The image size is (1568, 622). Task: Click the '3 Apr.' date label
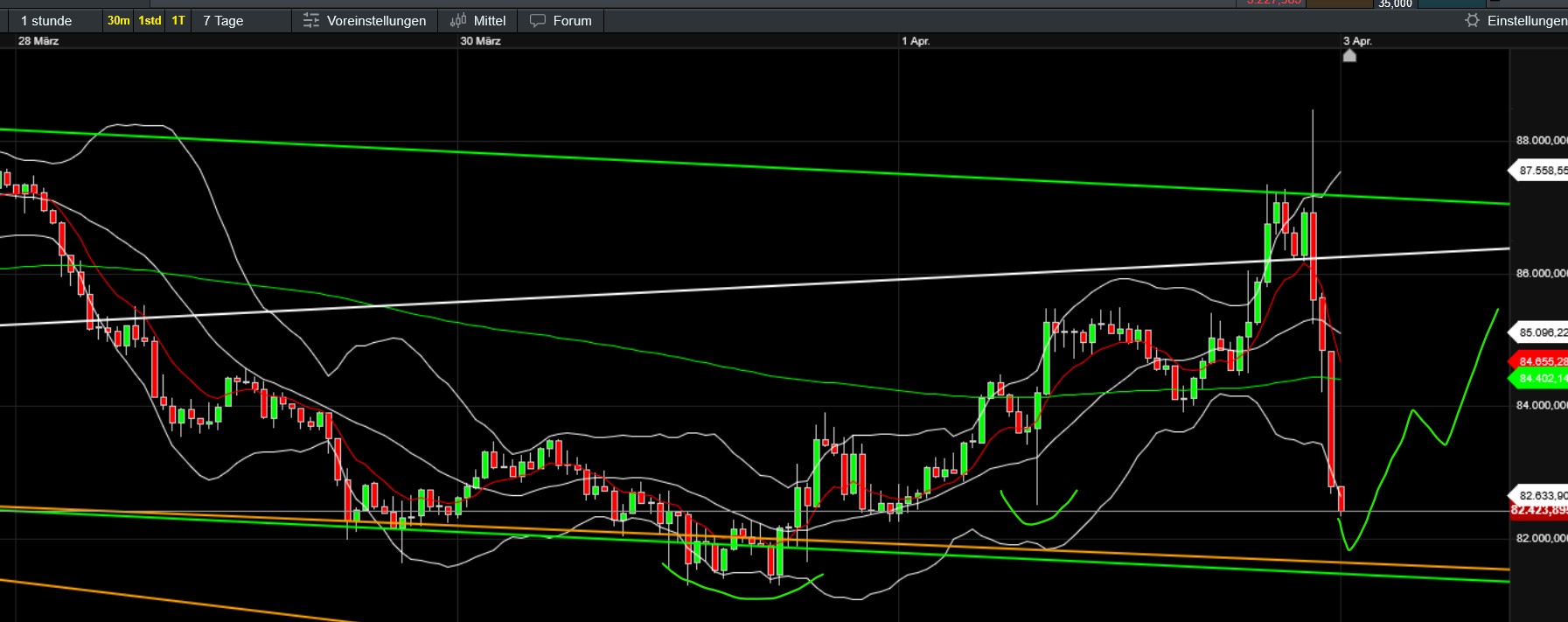click(1357, 41)
